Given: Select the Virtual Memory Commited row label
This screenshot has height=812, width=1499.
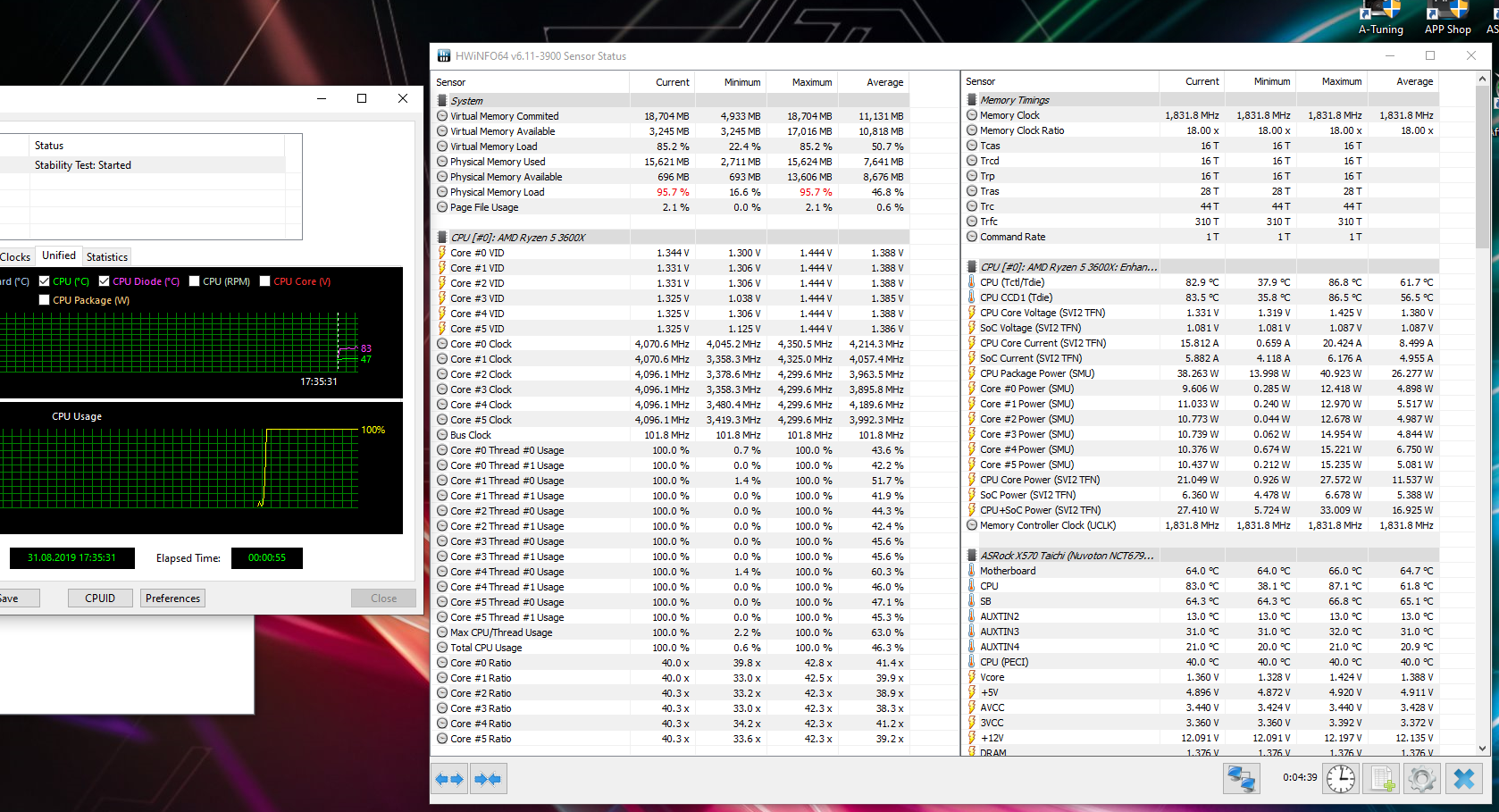Looking at the screenshot, I should [x=505, y=116].
